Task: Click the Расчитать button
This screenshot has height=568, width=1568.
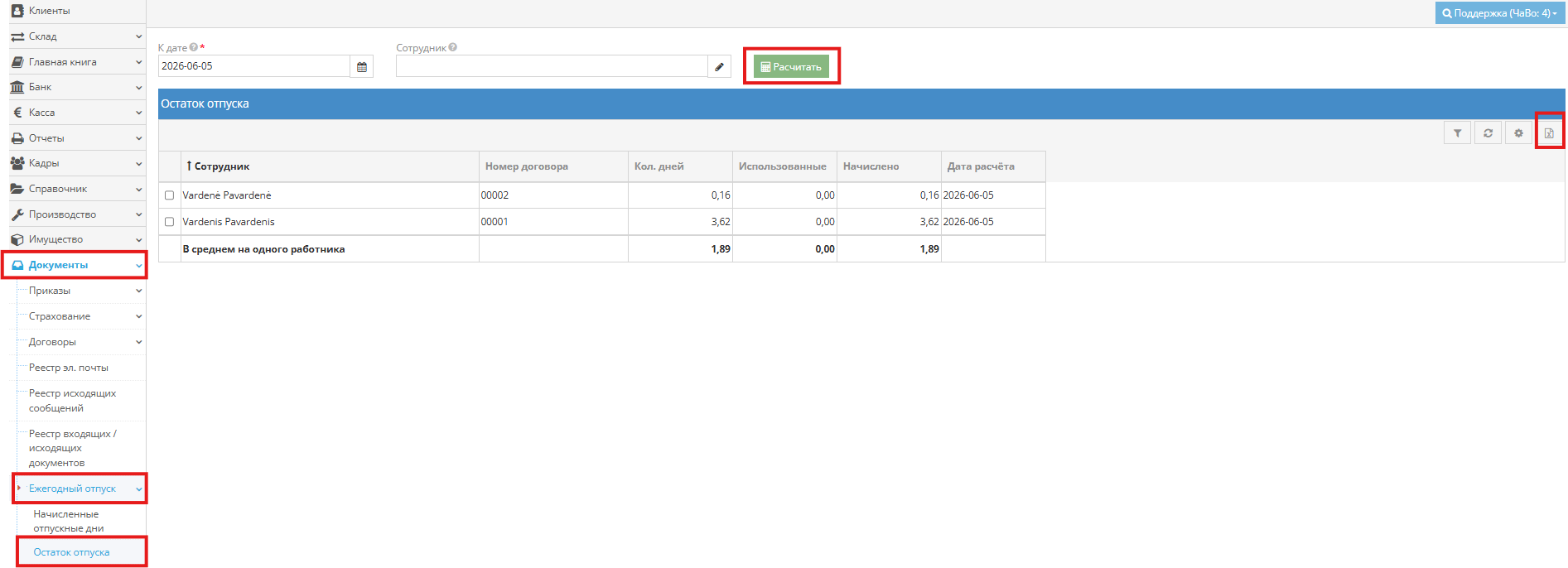Action: 791,67
